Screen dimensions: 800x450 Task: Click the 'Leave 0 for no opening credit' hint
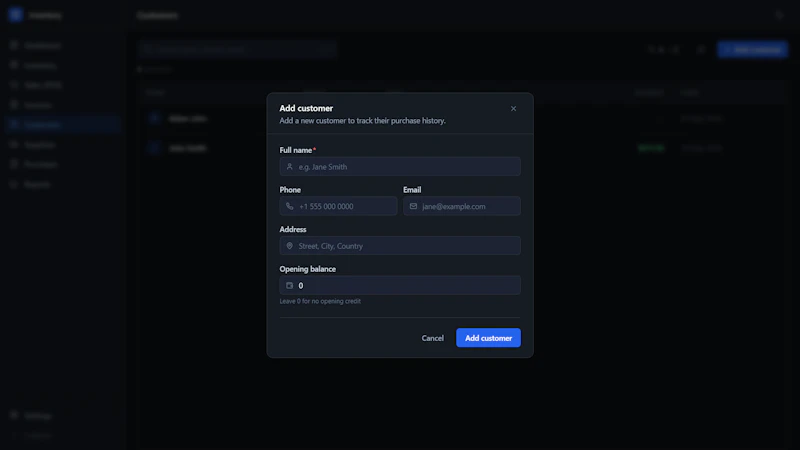click(320, 301)
